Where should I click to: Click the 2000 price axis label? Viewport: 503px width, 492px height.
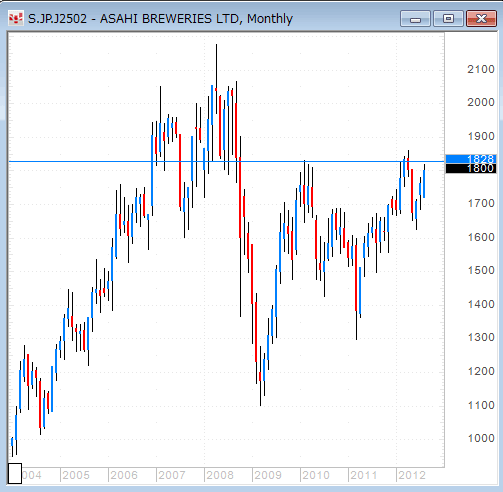pos(481,102)
